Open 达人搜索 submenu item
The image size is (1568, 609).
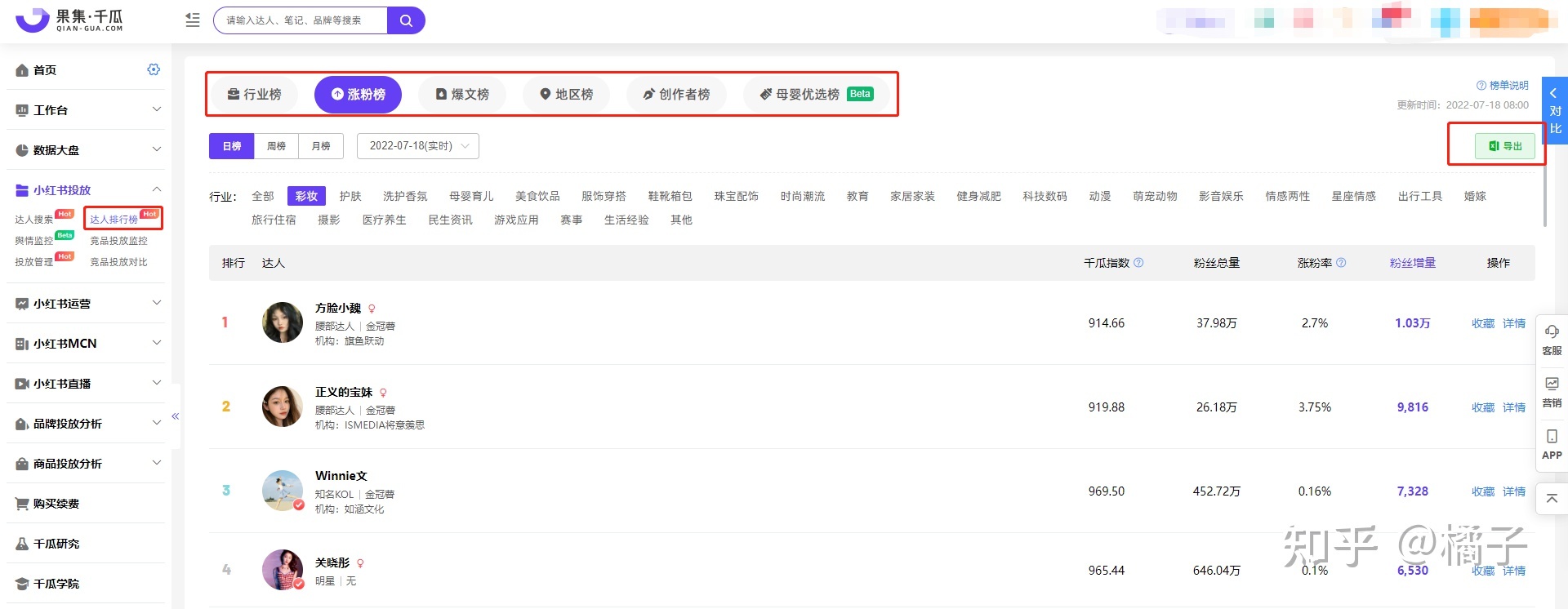point(33,220)
